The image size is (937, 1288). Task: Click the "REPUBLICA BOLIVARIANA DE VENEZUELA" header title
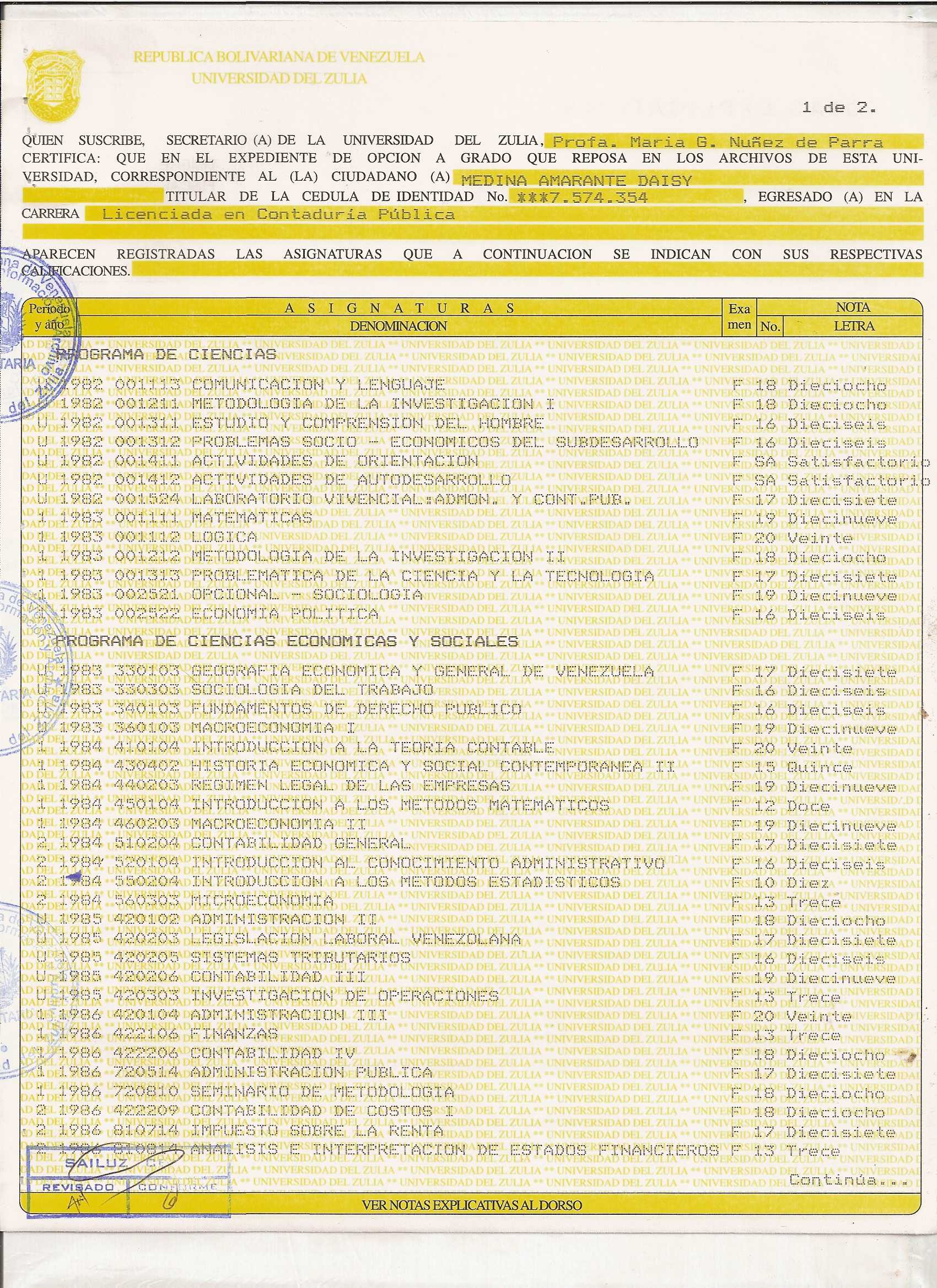coord(279,57)
